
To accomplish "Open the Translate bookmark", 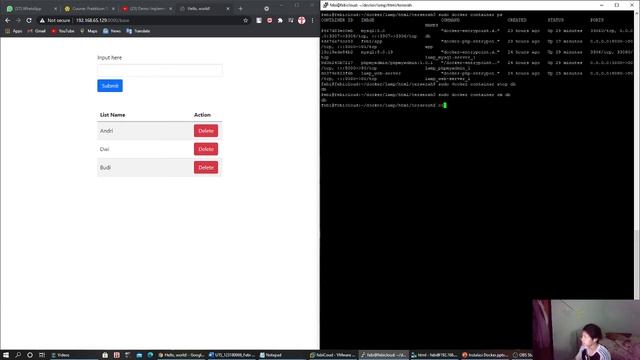I will tap(138, 31).
